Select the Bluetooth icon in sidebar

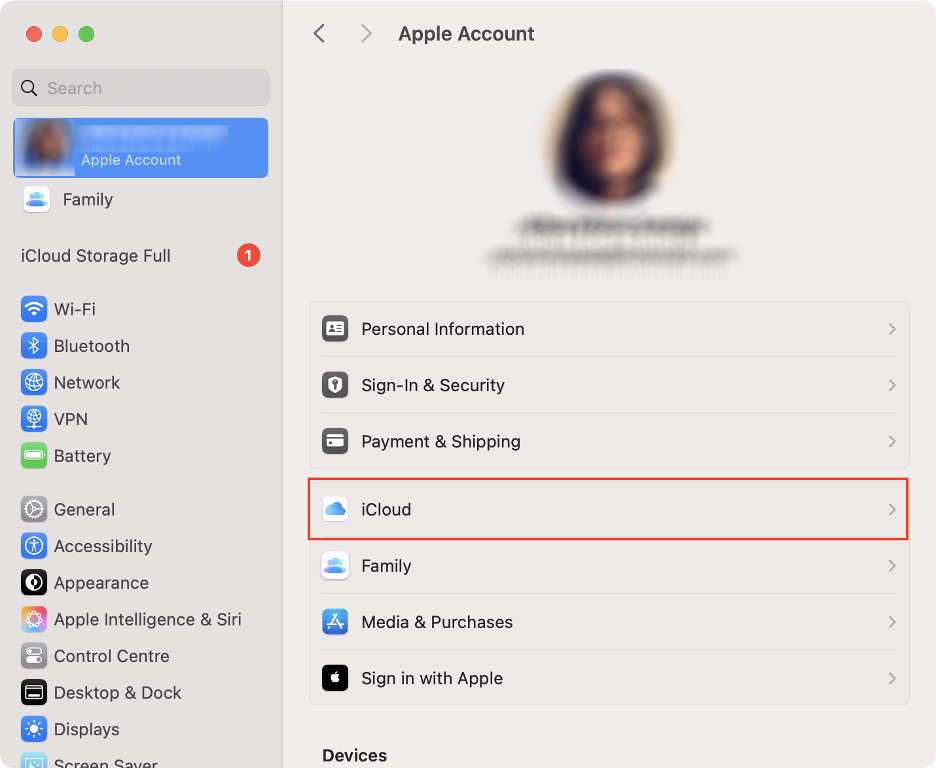(x=33, y=346)
